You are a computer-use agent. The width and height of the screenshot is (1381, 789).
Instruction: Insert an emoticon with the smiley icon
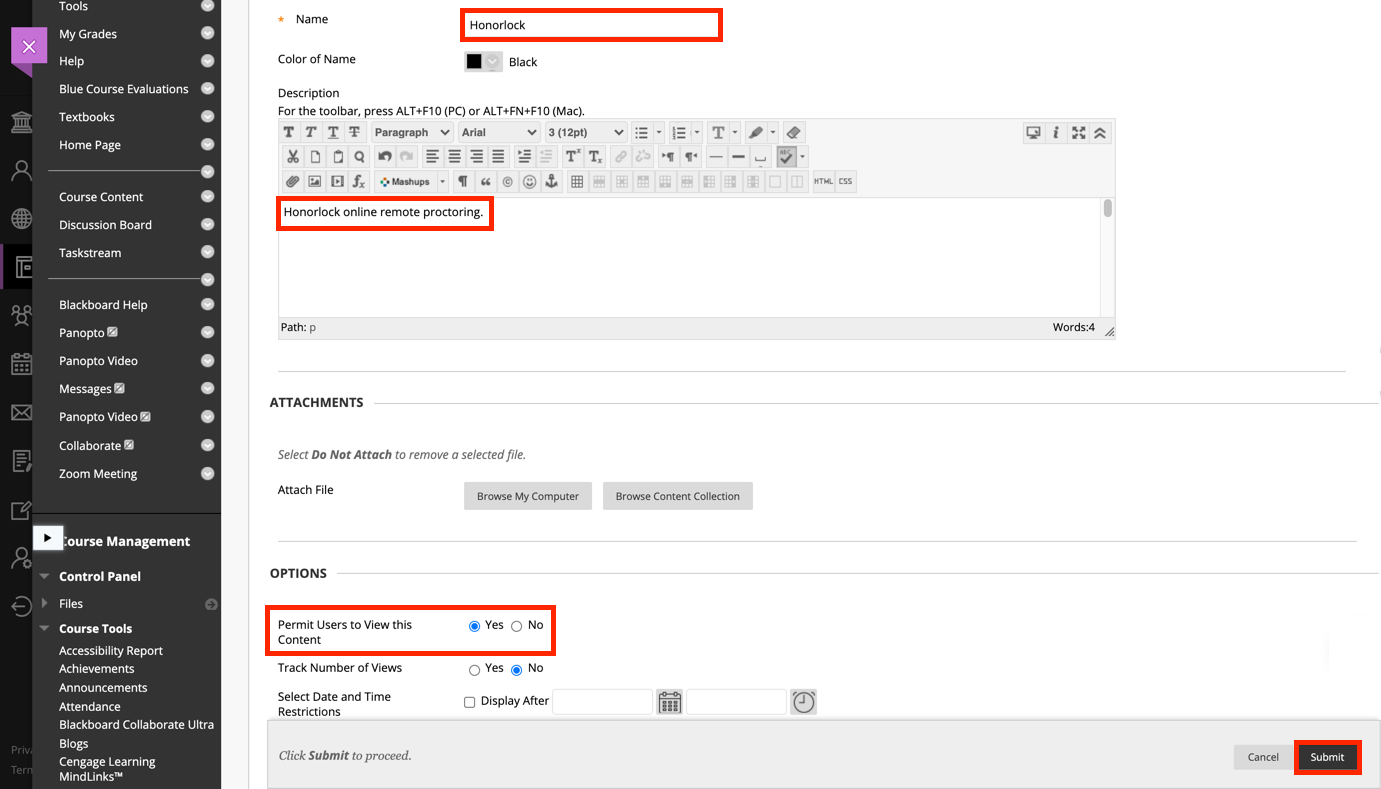529,182
